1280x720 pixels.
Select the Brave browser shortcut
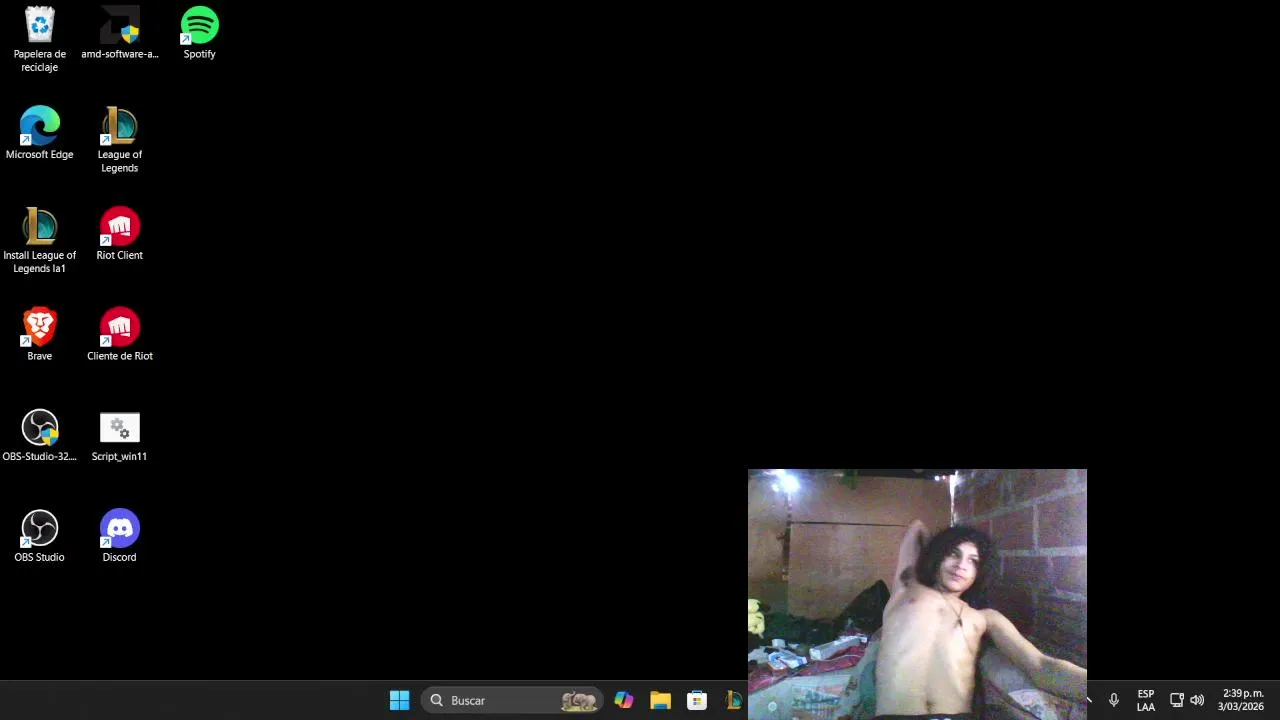click(39, 334)
